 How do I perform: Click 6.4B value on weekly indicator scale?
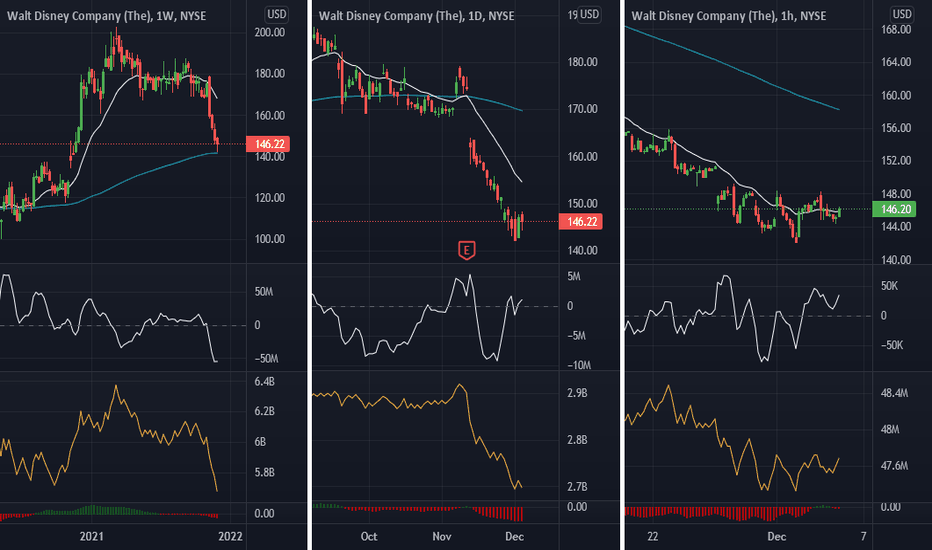265,382
